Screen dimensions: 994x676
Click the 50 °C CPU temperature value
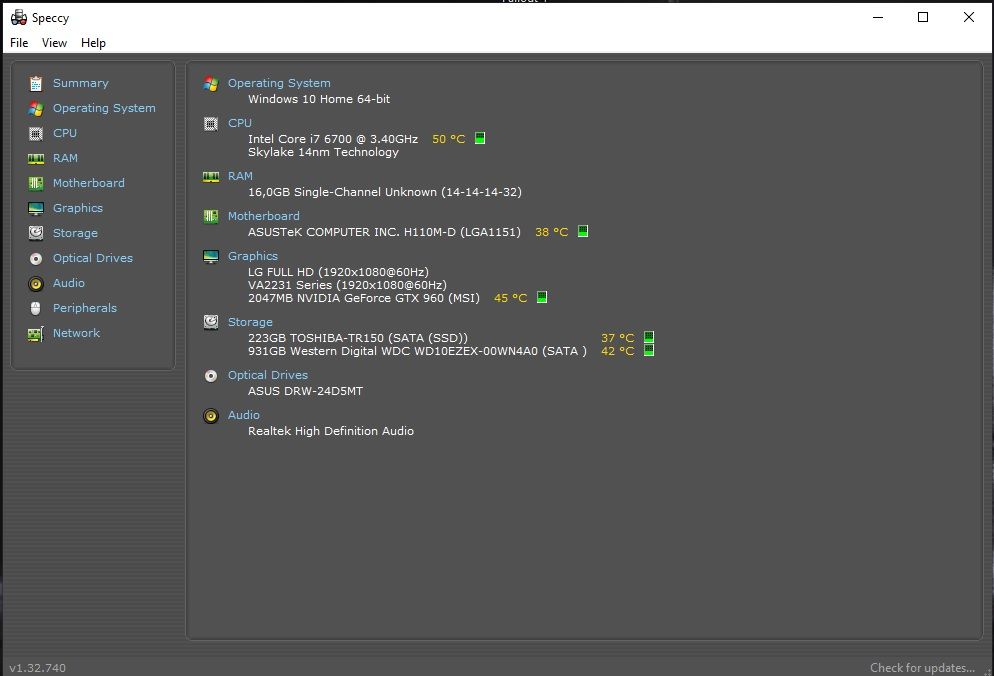[x=448, y=139]
